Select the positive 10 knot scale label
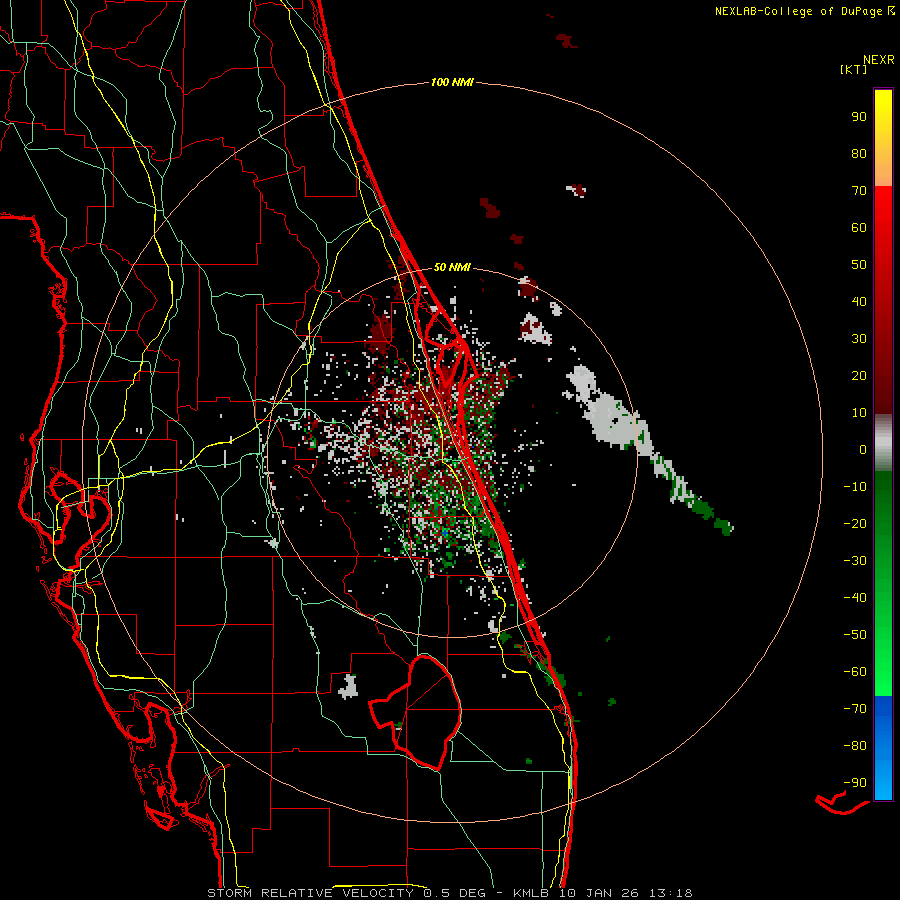The image size is (900, 900). 859,413
